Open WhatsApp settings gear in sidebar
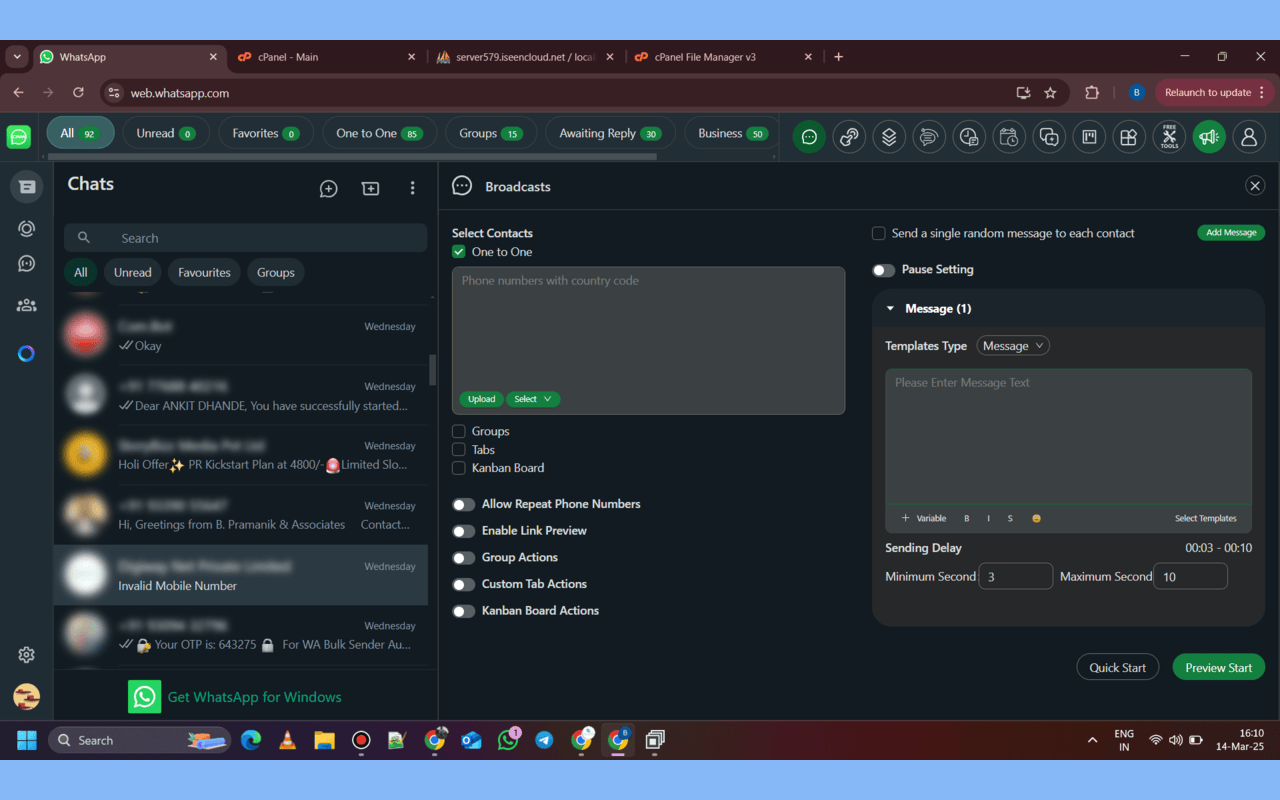 (x=27, y=655)
